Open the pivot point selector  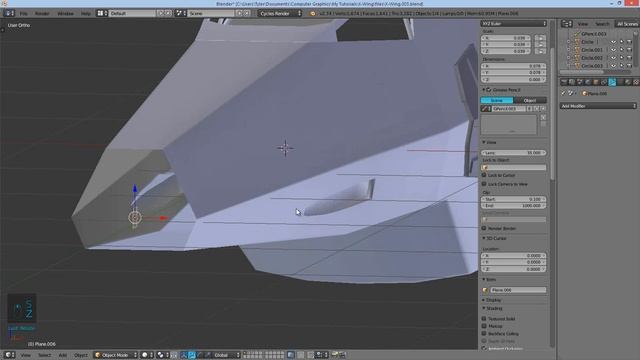(x=163, y=355)
